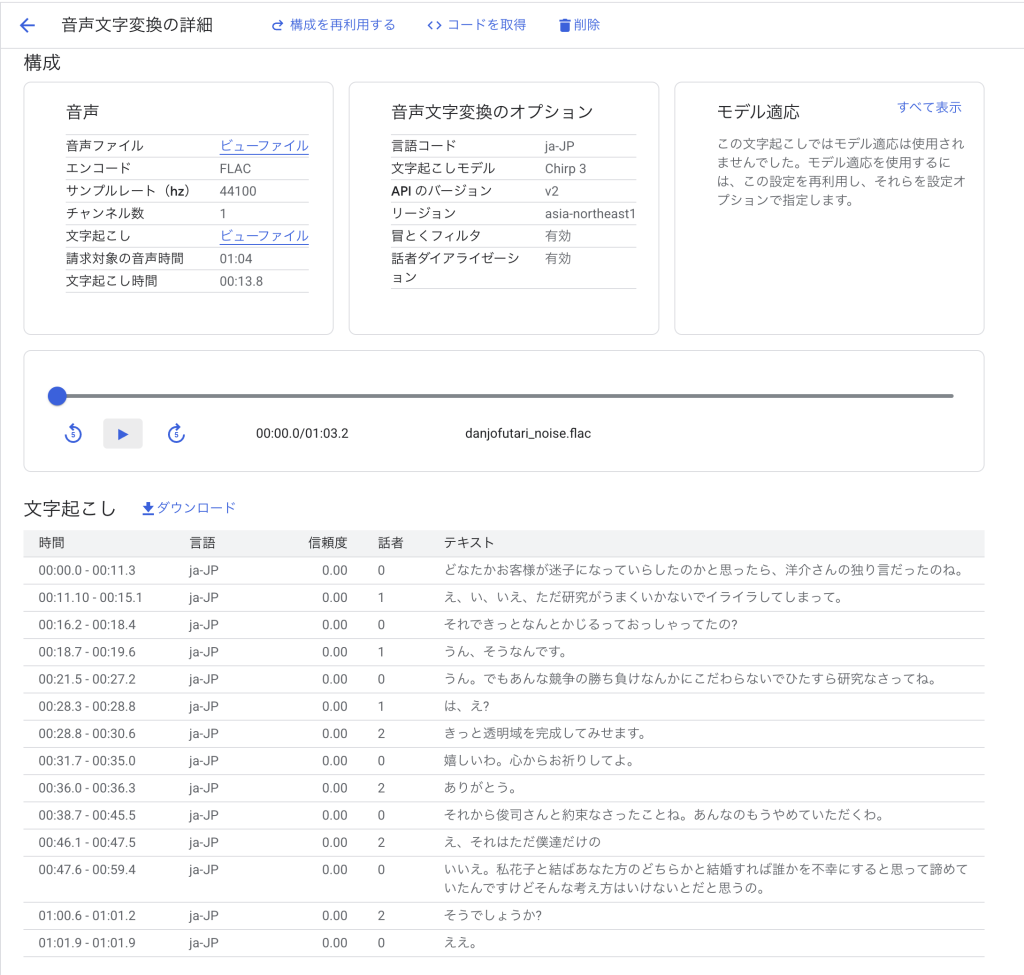Click the 削除 trash delete button
This screenshot has height=975, width=1024.
(x=579, y=25)
